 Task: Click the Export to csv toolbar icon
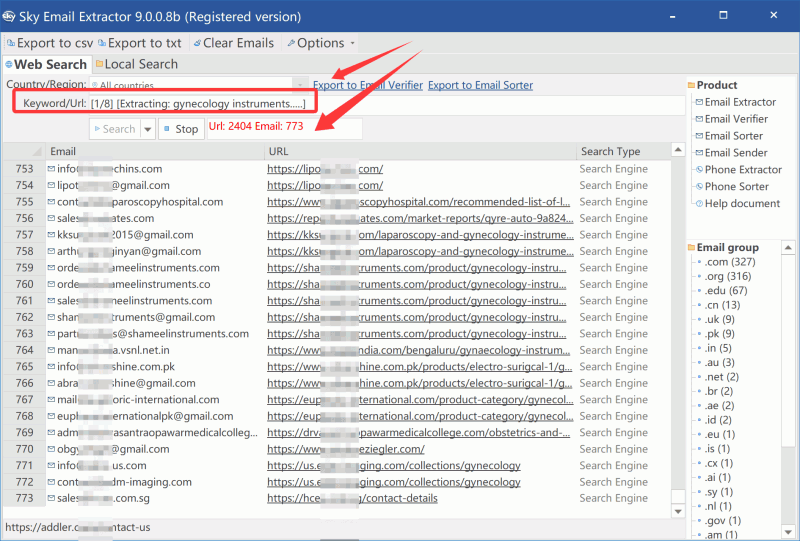pos(10,43)
